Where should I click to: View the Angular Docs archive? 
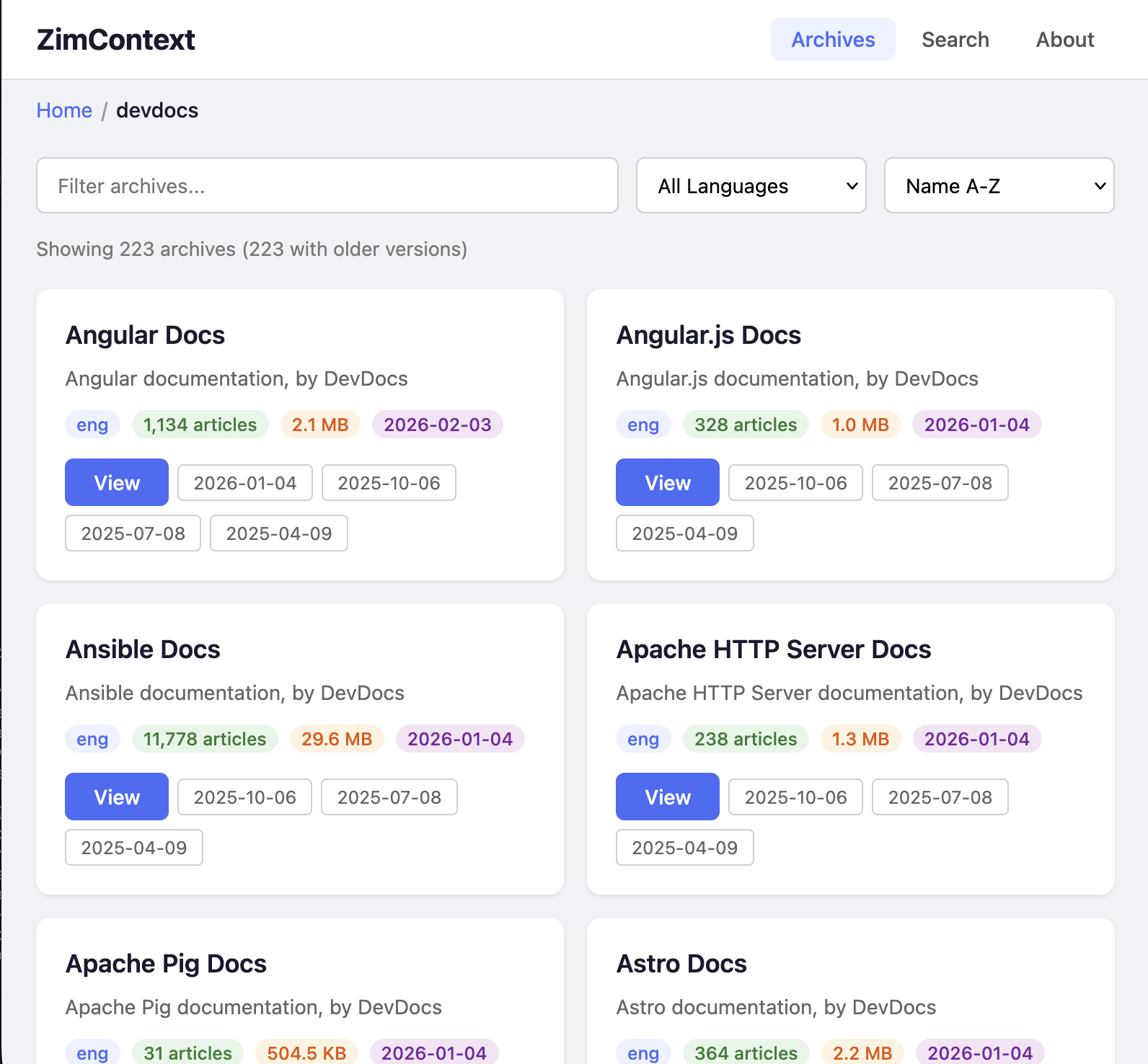[x=117, y=482]
